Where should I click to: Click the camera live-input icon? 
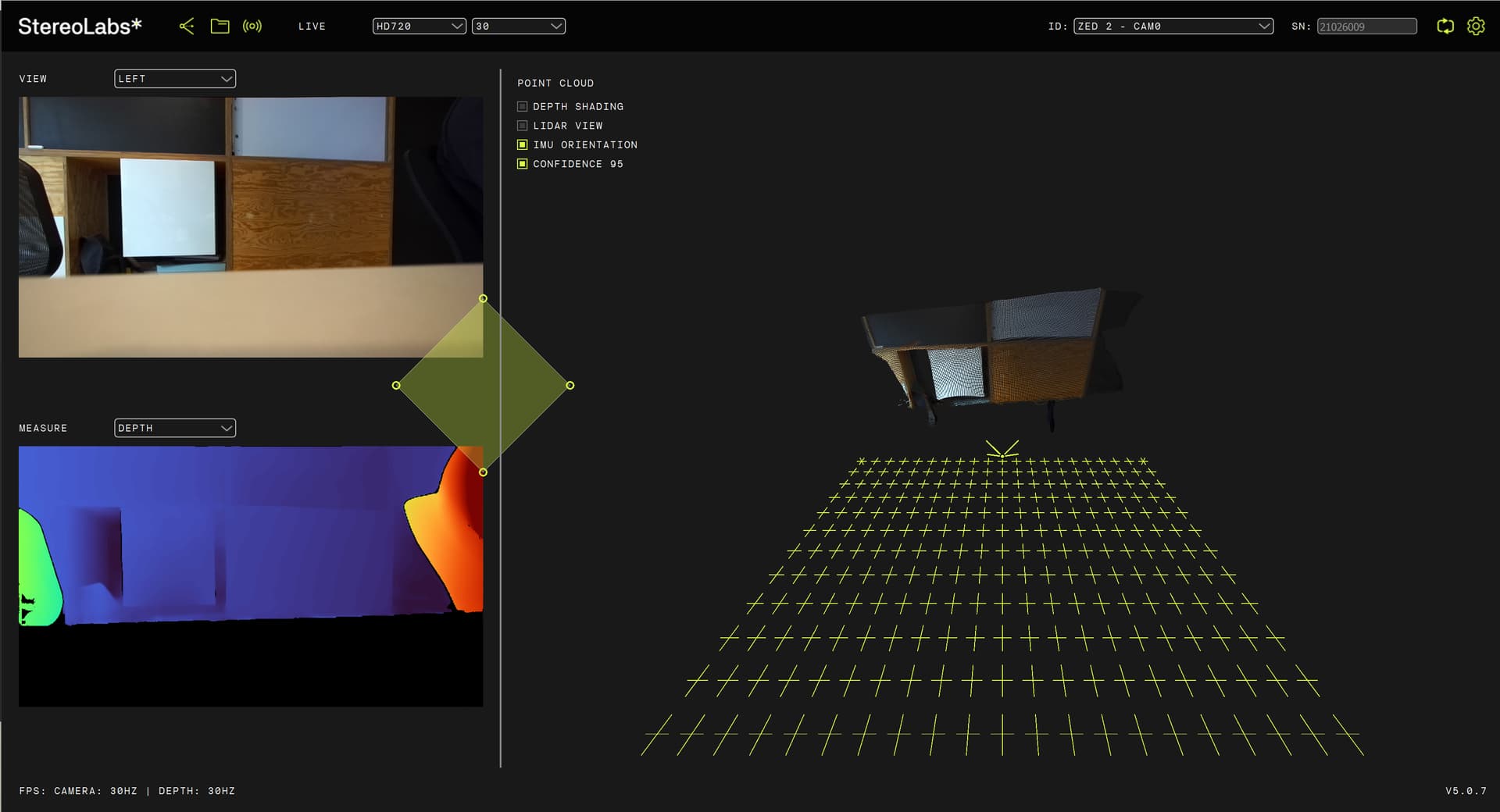pos(187,27)
